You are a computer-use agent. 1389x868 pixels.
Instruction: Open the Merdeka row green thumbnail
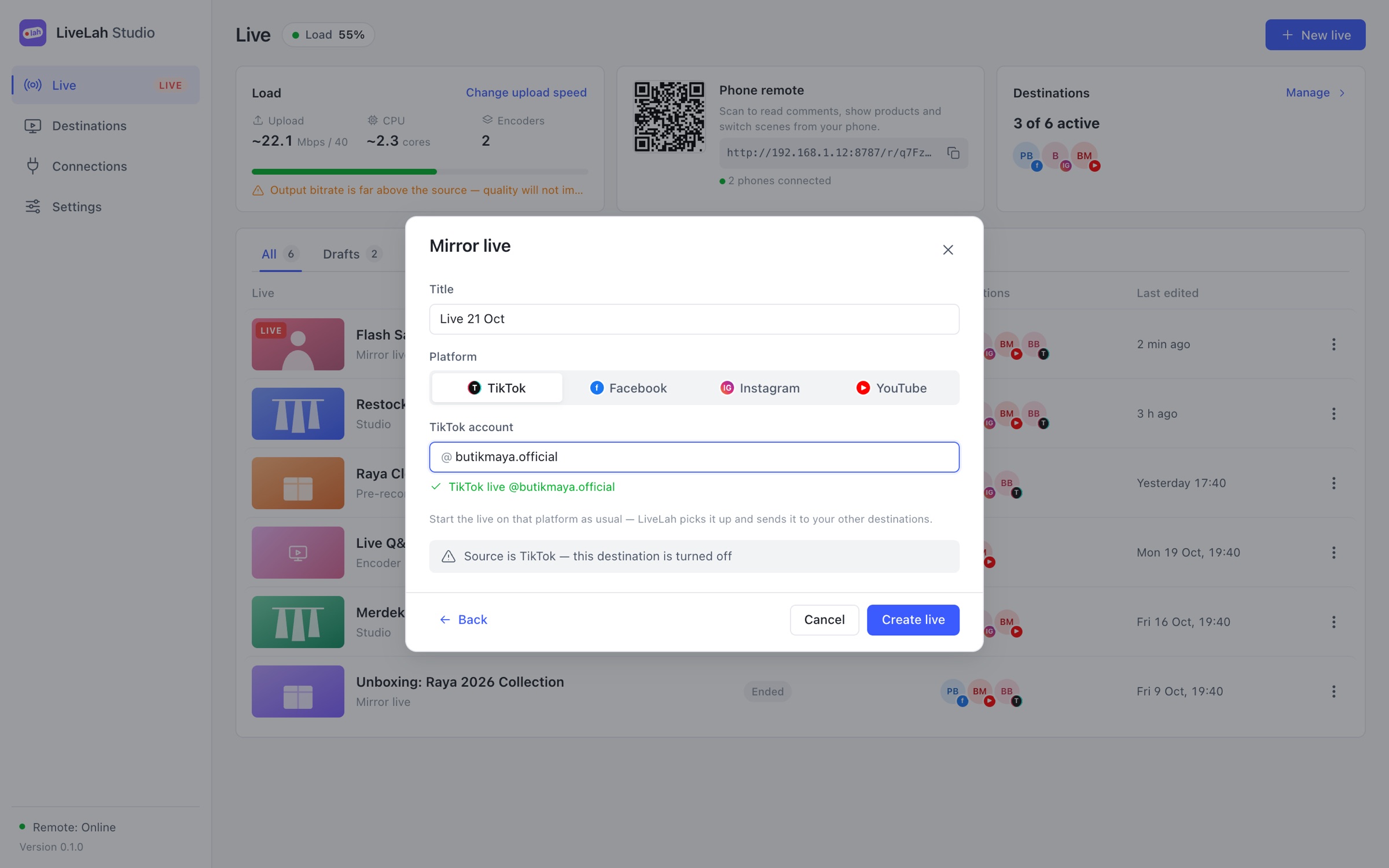click(x=297, y=622)
